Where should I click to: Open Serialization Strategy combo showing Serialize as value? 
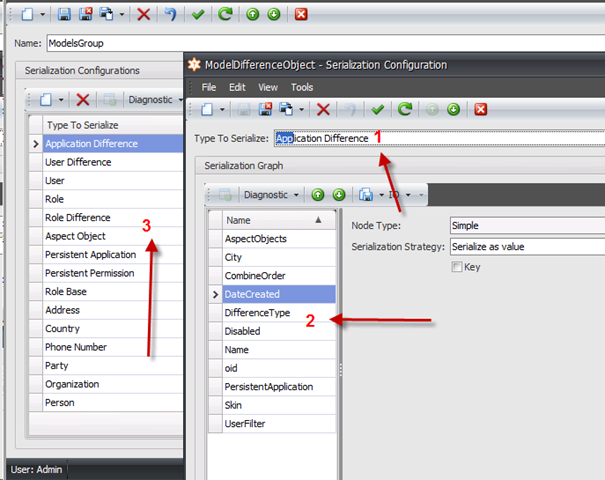[x=527, y=247]
